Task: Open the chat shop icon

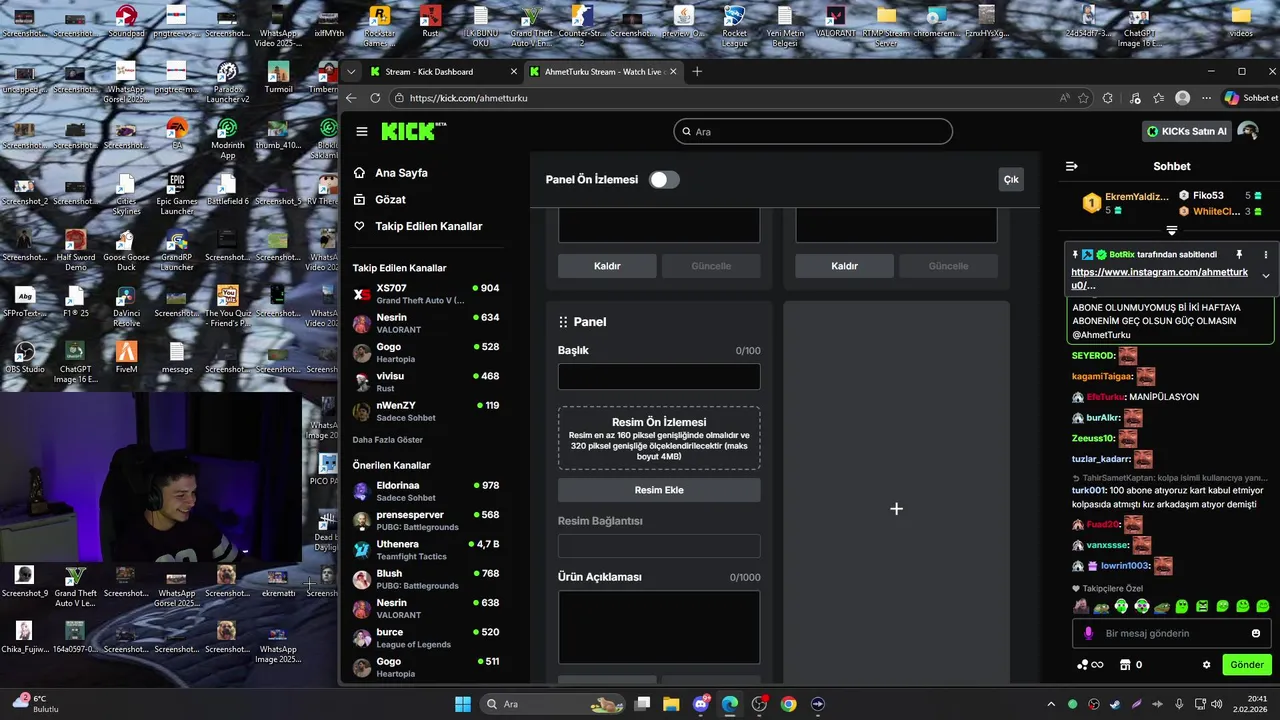Action: [1125, 665]
